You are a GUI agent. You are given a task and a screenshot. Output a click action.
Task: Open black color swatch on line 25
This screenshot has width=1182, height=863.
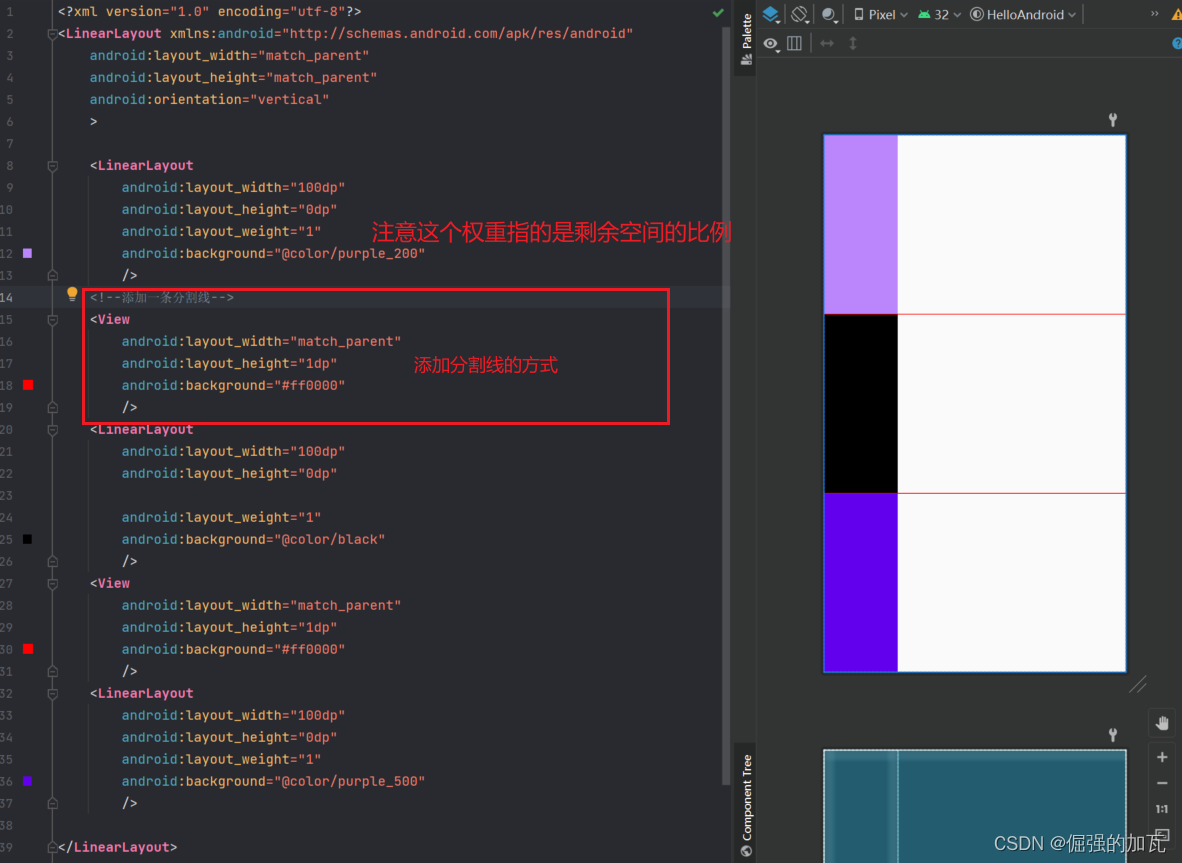pyautogui.click(x=28, y=539)
